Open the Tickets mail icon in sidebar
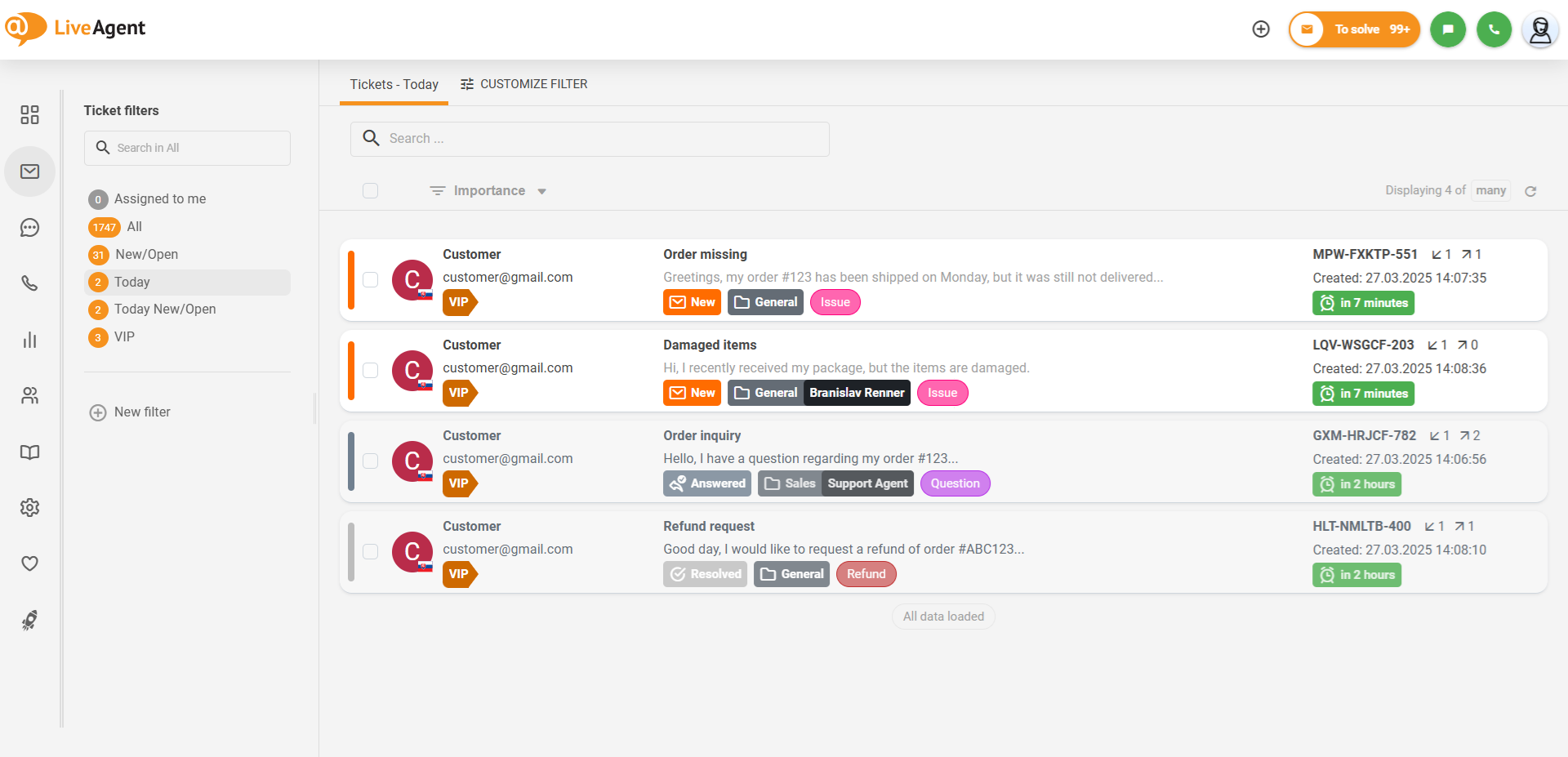The height and width of the screenshot is (757, 1568). (30, 171)
